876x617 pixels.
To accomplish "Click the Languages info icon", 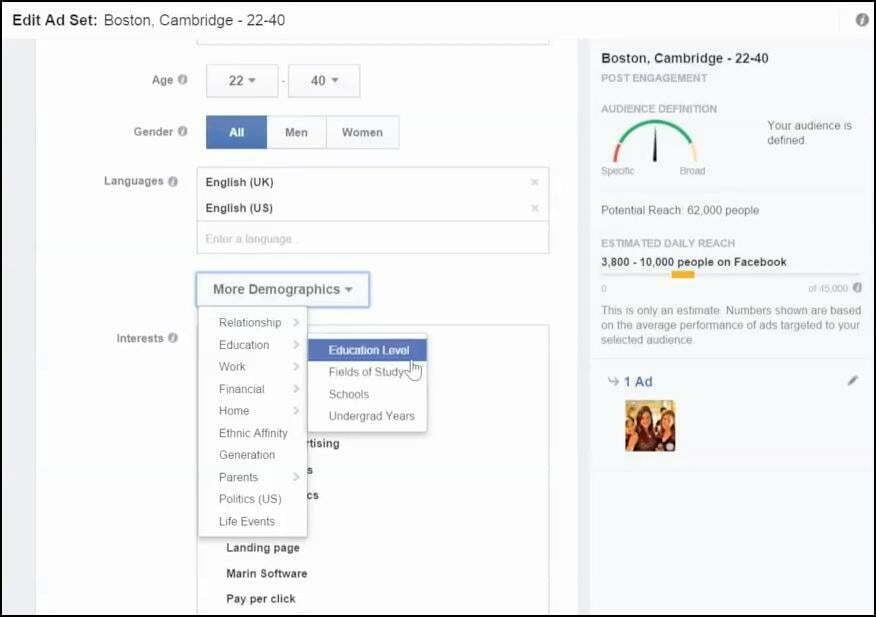I will point(174,181).
